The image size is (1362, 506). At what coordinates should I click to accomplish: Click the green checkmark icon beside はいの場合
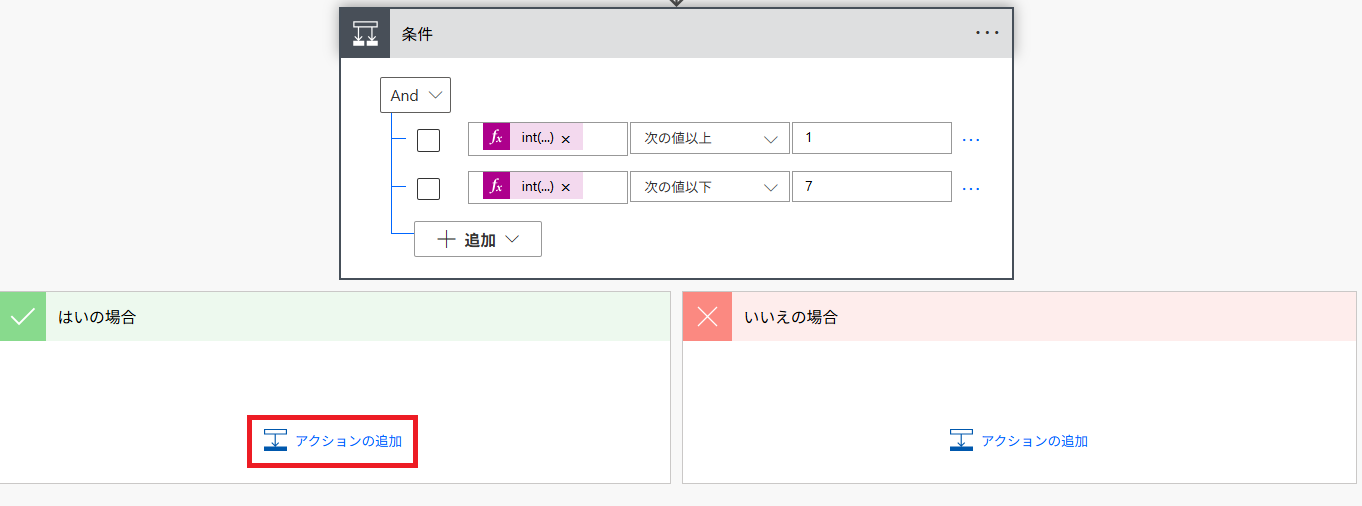pos(22,317)
